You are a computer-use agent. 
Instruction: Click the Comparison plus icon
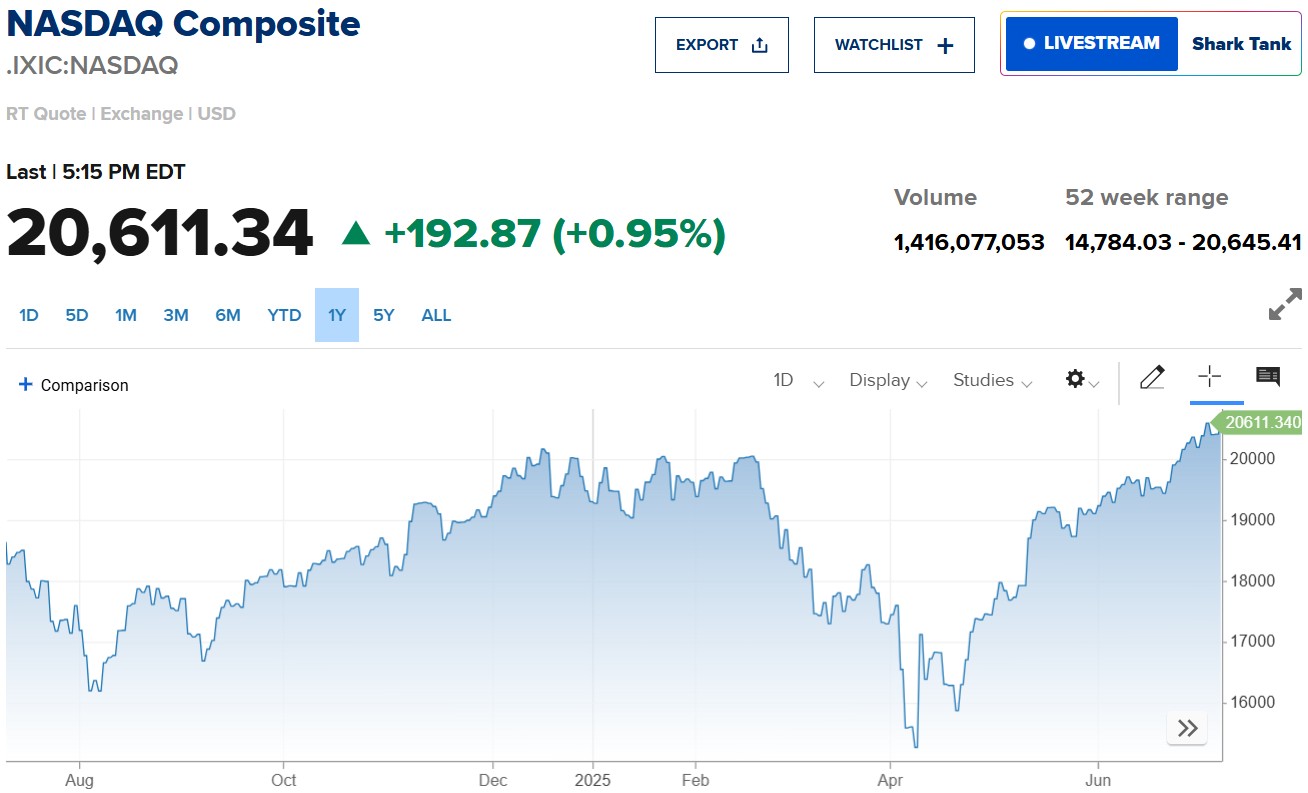pos(24,384)
